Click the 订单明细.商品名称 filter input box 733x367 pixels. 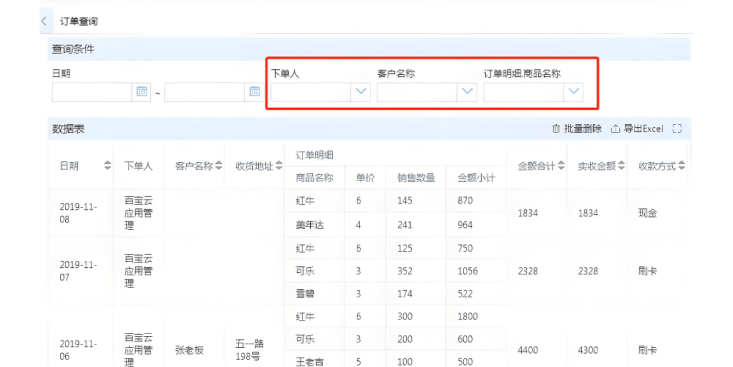[x=524, y=92]
